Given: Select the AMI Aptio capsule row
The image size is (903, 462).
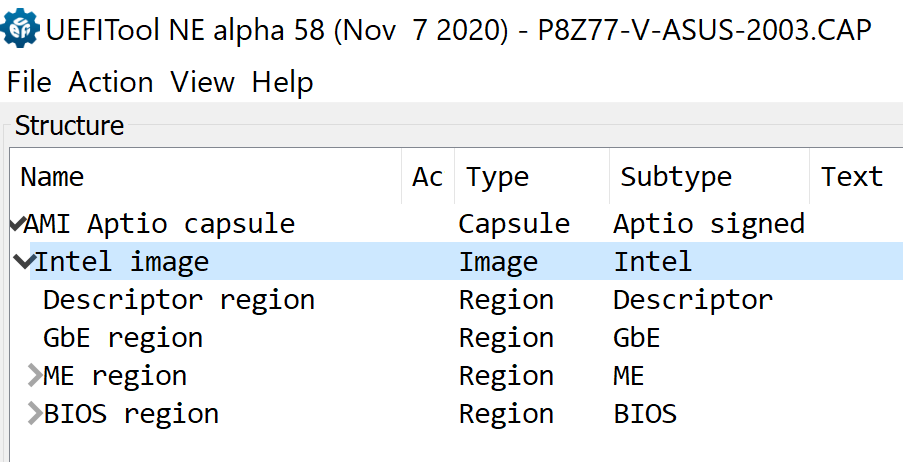Looking at the screenshot, I should [x=158, y=224].
